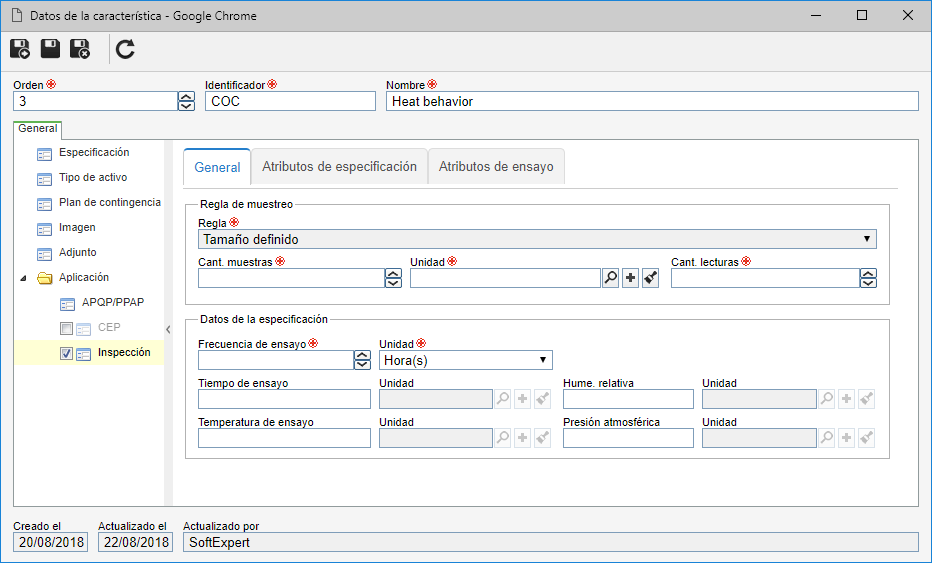The height and width of the screenshot is (563, 932).
Task: Open the Unidad dropdown showing Hora(s)
Action: [465, 360]
